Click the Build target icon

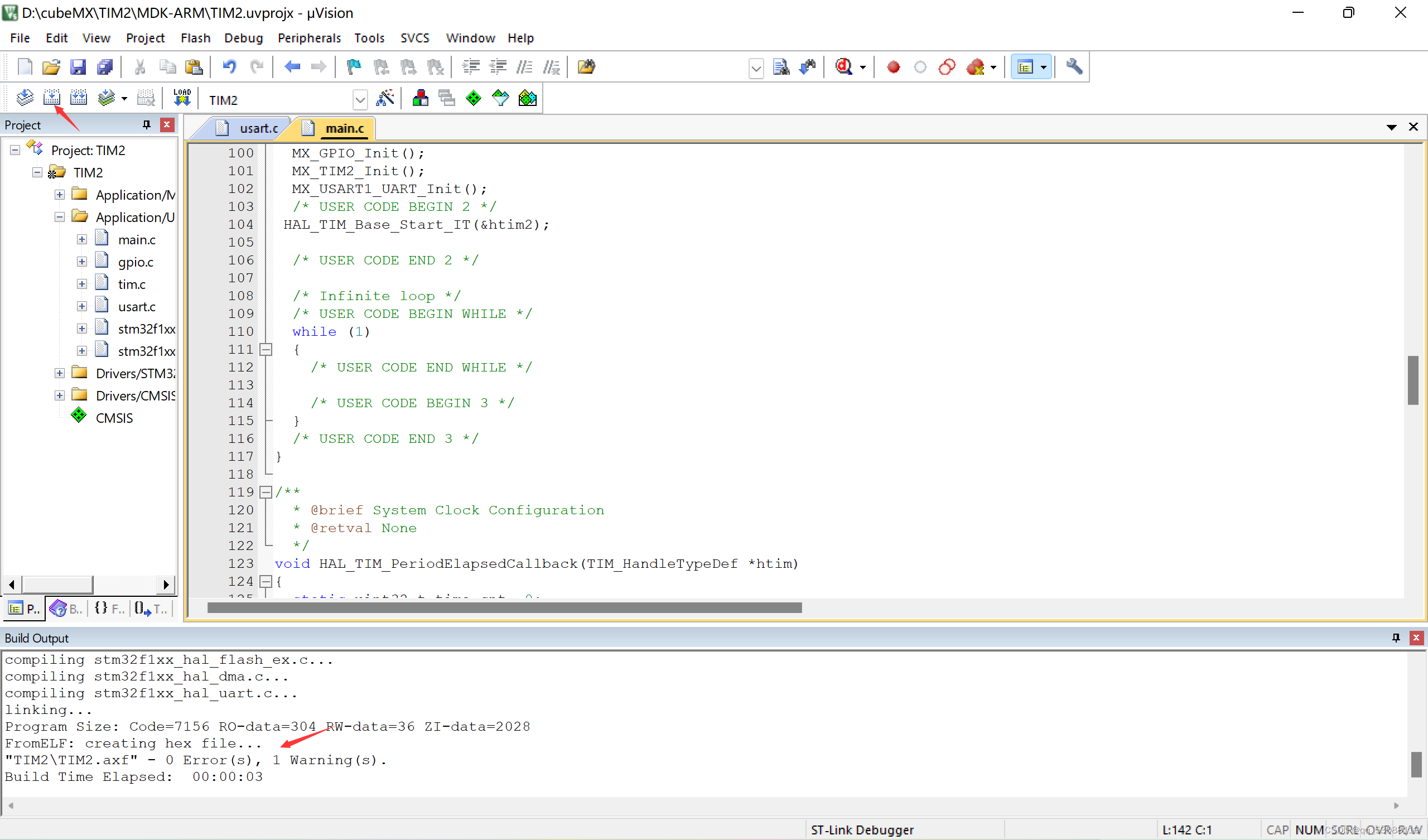[51, 98]
